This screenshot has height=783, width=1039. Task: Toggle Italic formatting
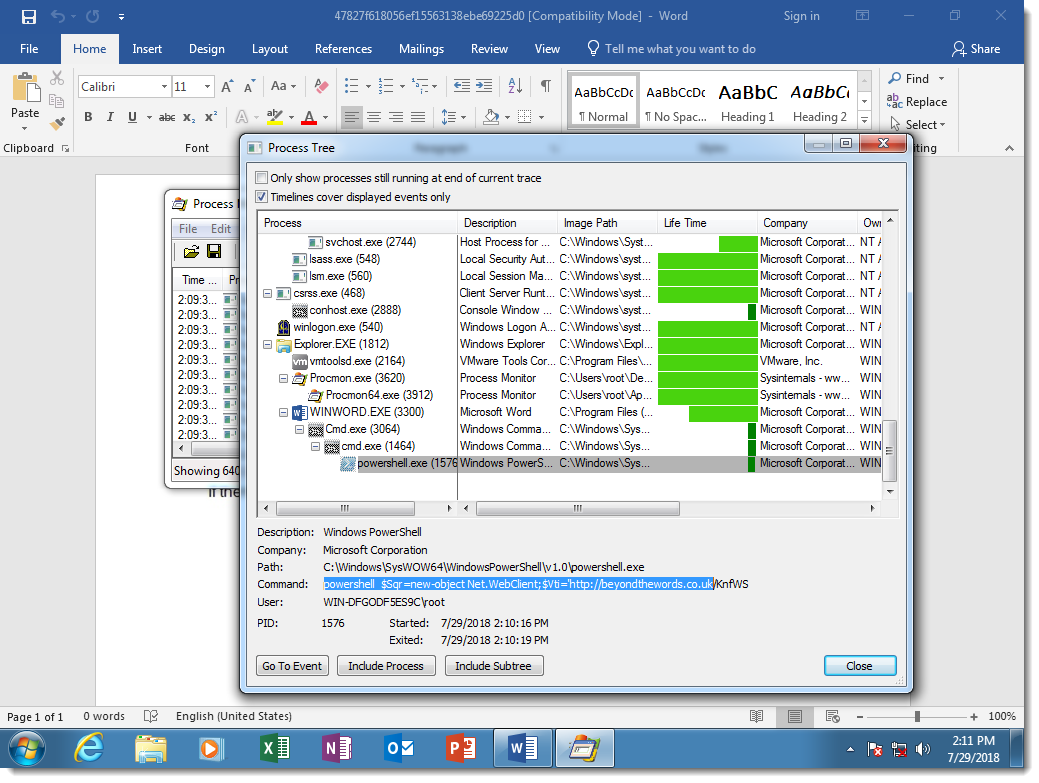[x=110, y=117]
